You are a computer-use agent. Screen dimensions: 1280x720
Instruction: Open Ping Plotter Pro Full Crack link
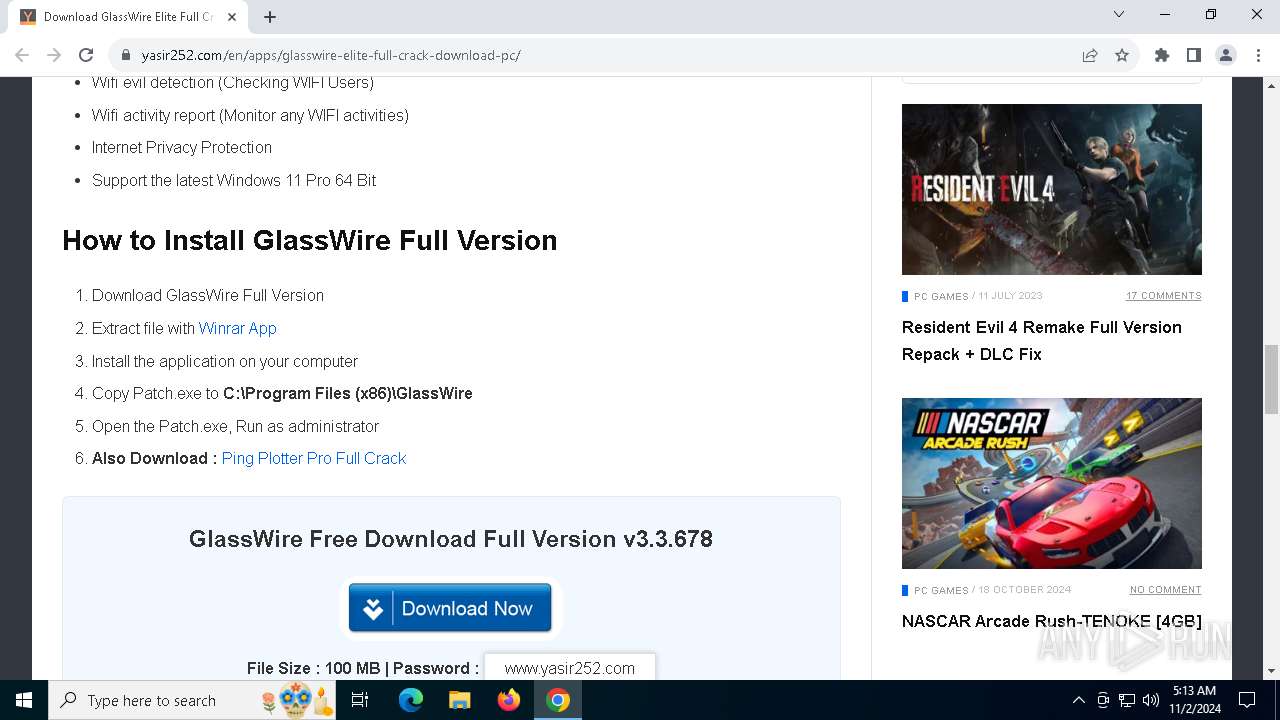(314, 458)
